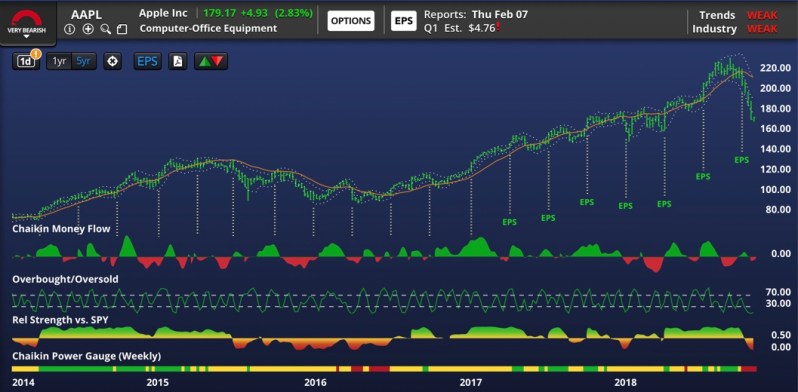Click the highest EPS marker under the price drop
This screenshot has height=392, width=798.
point(742,159)
